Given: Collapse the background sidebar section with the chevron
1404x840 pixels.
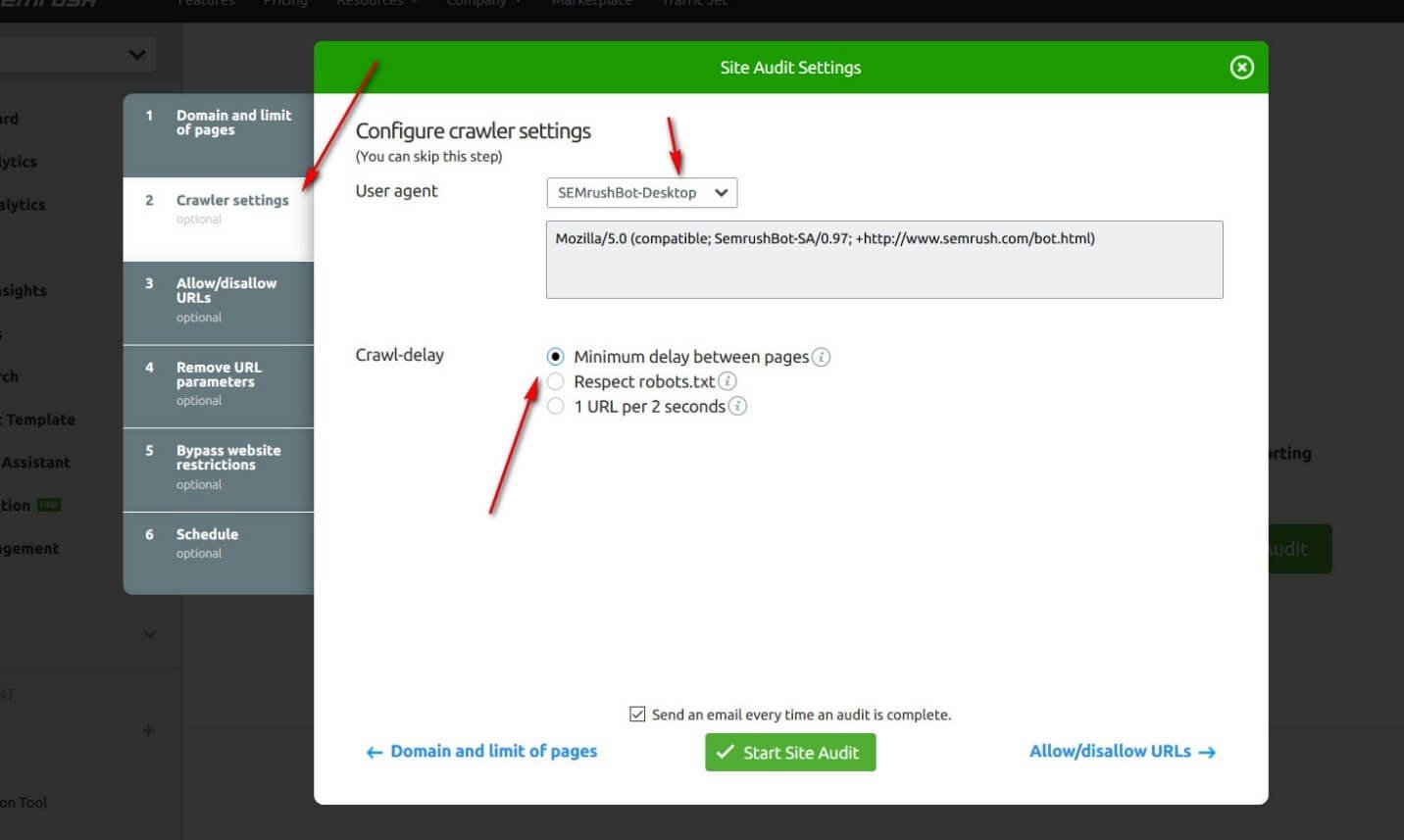Looking at the screenshot, I should tap(149, 634).
